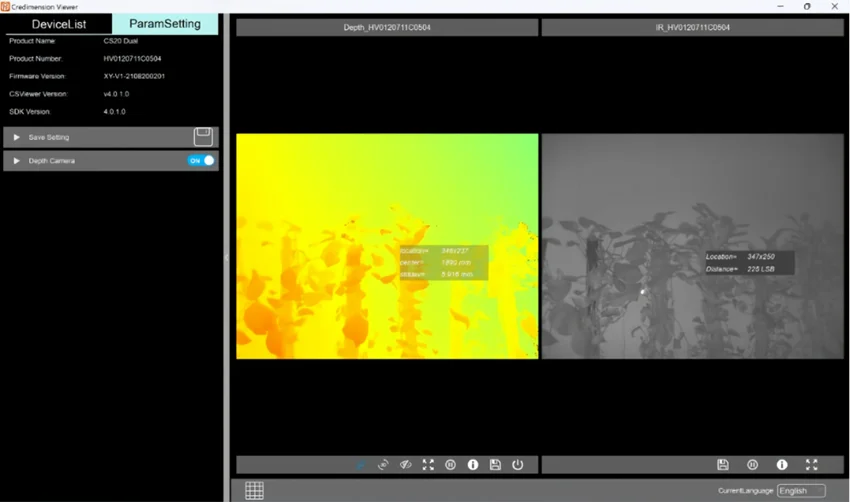850x502 pixels.
Task: Click the Save Setting disk button
Action: [x=203, y=137]
